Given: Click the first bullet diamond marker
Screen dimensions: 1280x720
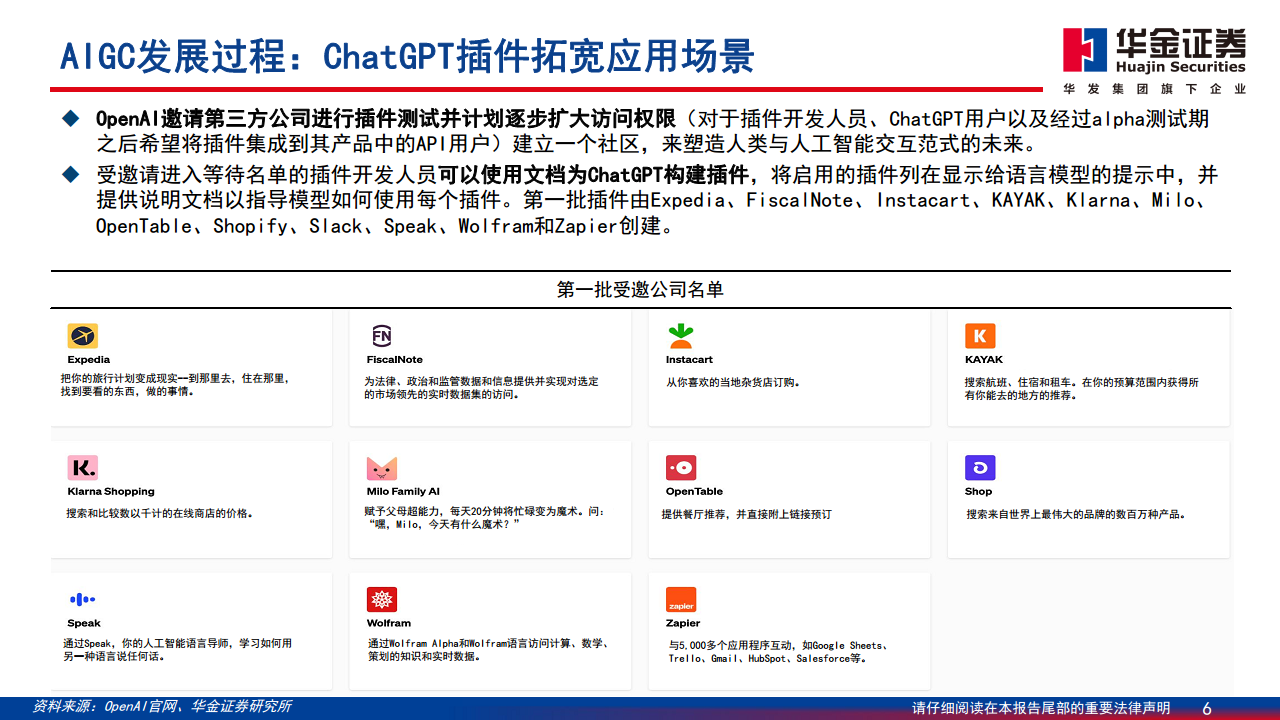Looking at the screenshot, I should [70, 118].
